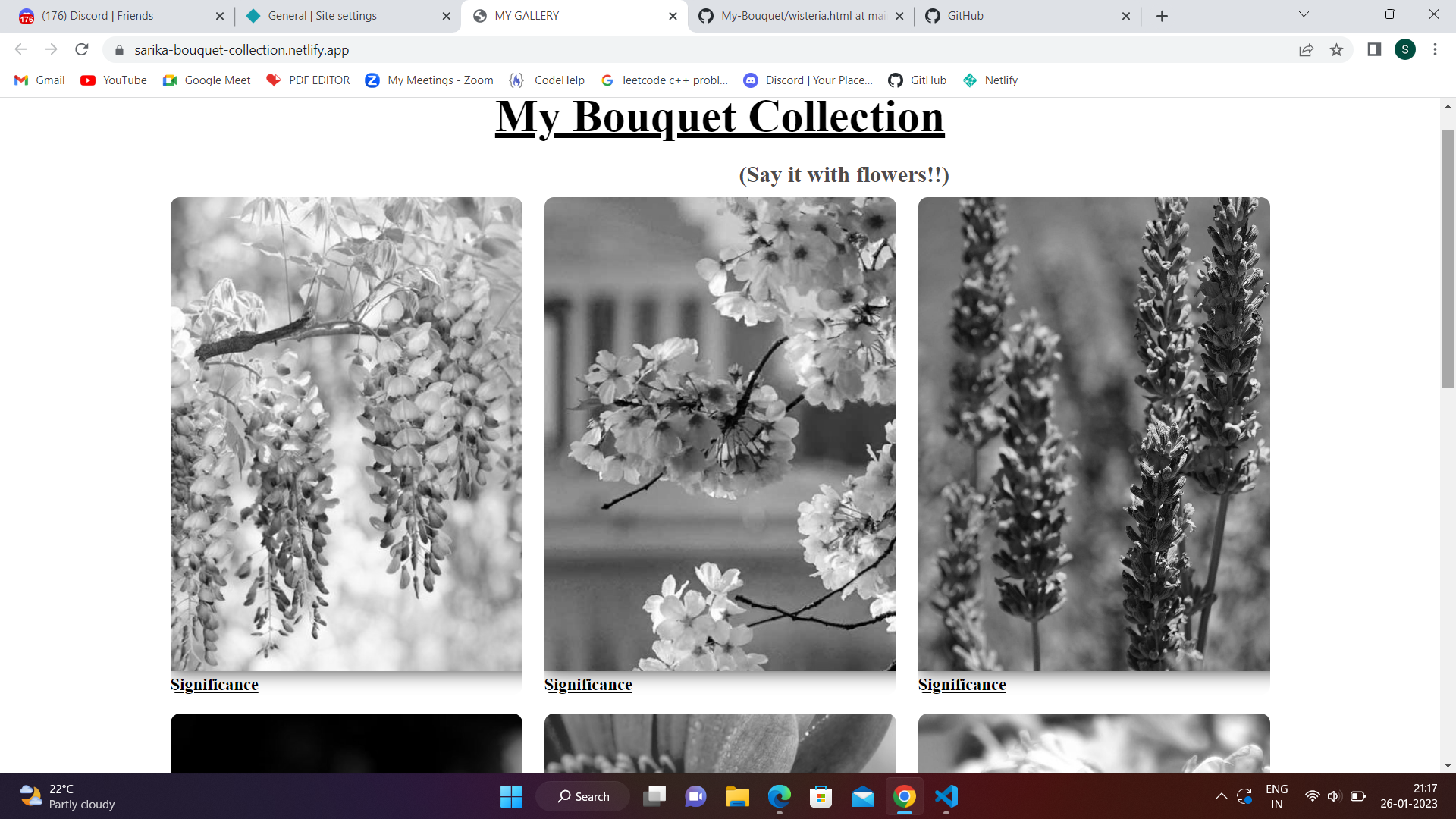
Task: Open the Chrome profile avatar menu
Action: click(1407, 49)
